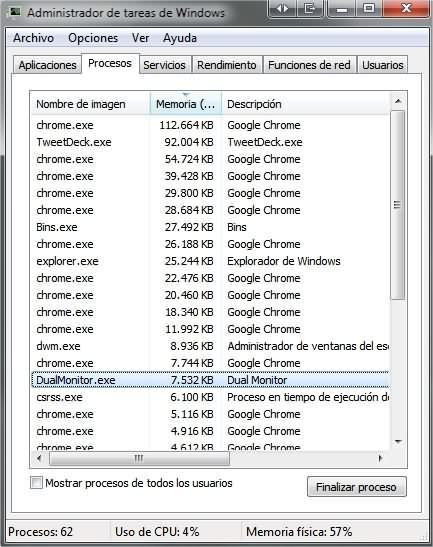Select chrome.exe process using 4.916 KB
The height and width of the screenshot is (547, 433).
[x=210, y=431]
